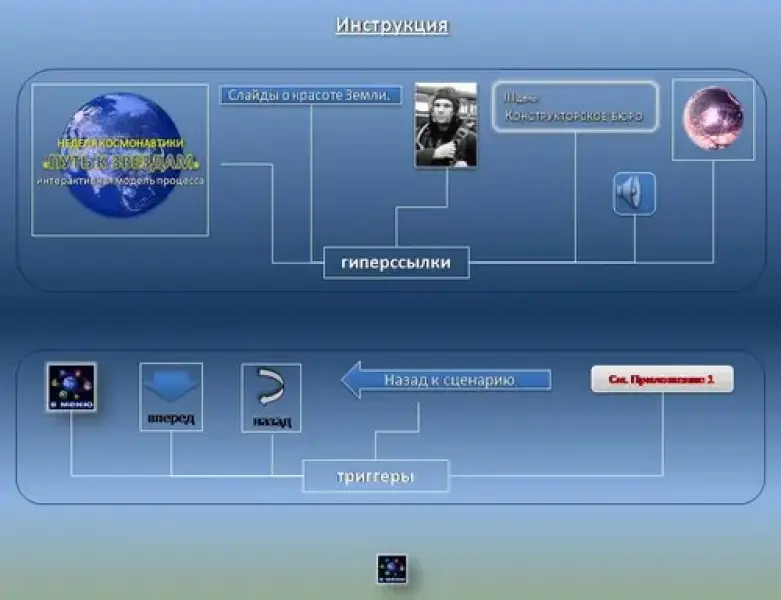Open the black-and-white cosmonaut photo
This screenshot has height=600, width=781.
click(x=445, y=125)
